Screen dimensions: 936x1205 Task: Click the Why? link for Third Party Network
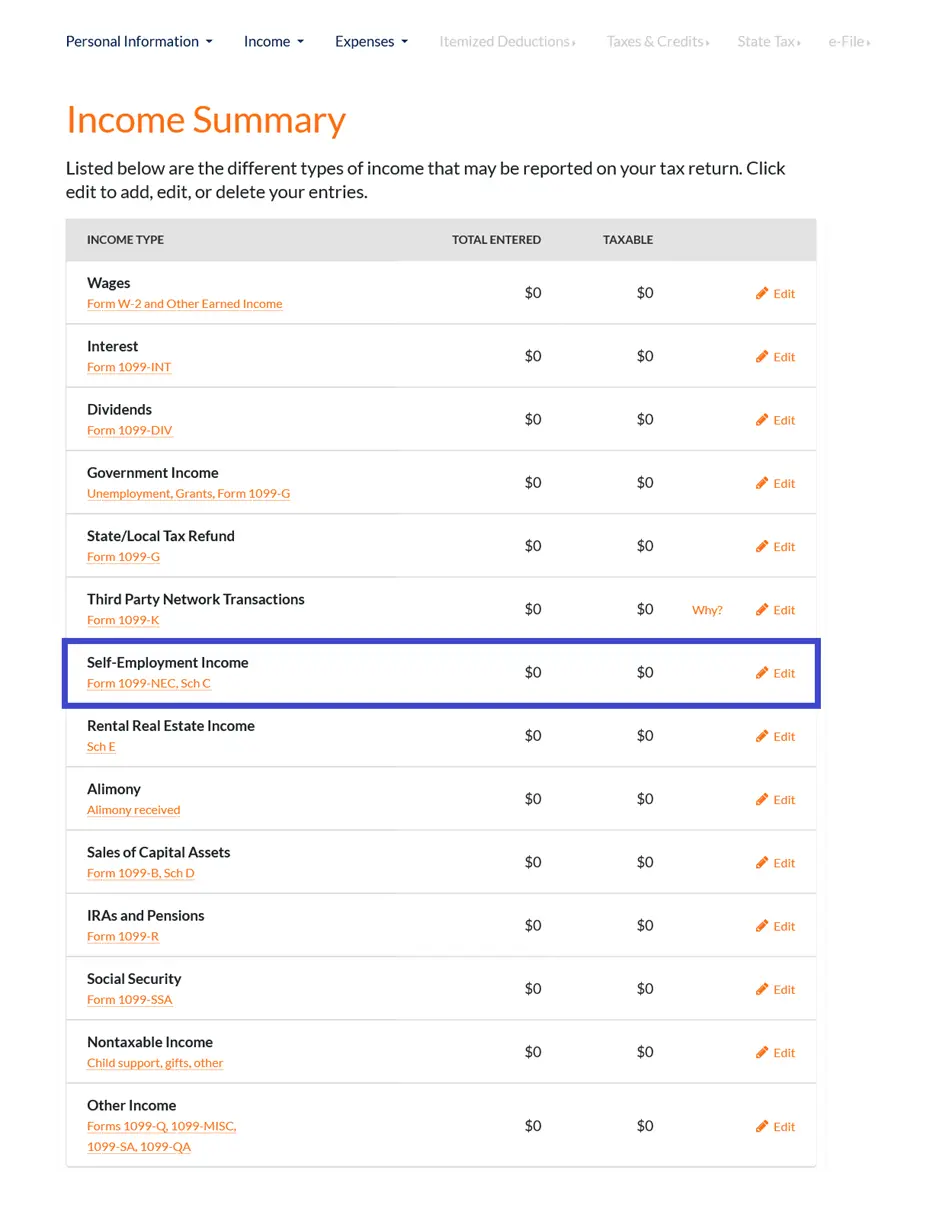click(x=707, y=610)
